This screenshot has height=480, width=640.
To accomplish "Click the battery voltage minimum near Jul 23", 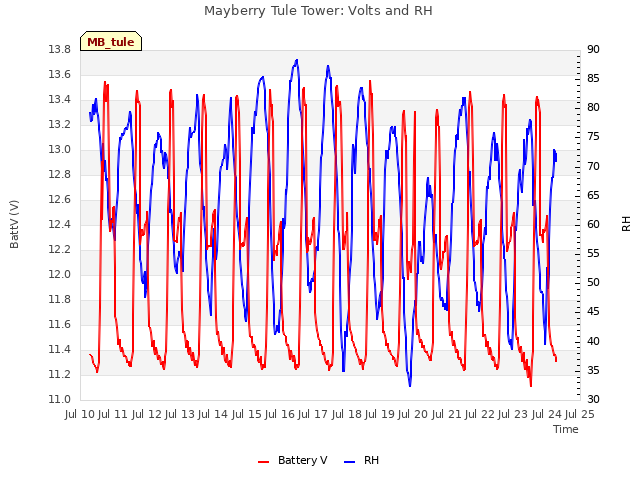I will pyautogui.click(x=531, y=385).
